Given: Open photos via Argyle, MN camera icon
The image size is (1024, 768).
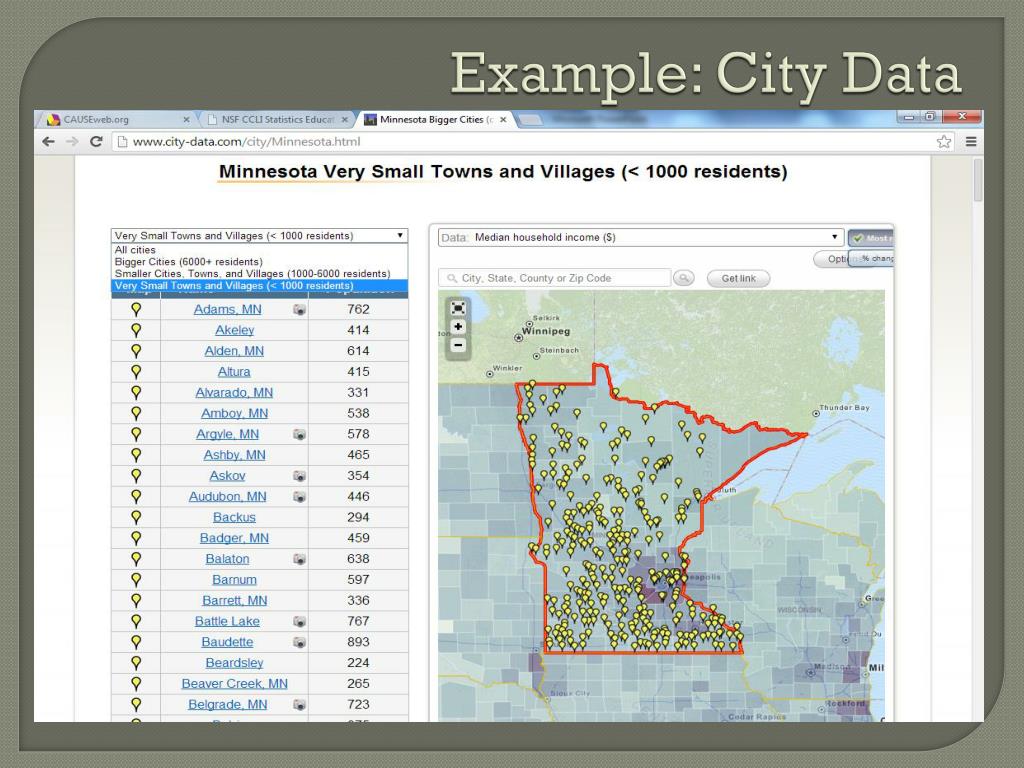Looking at the screenshot, I should pos(299,434).
